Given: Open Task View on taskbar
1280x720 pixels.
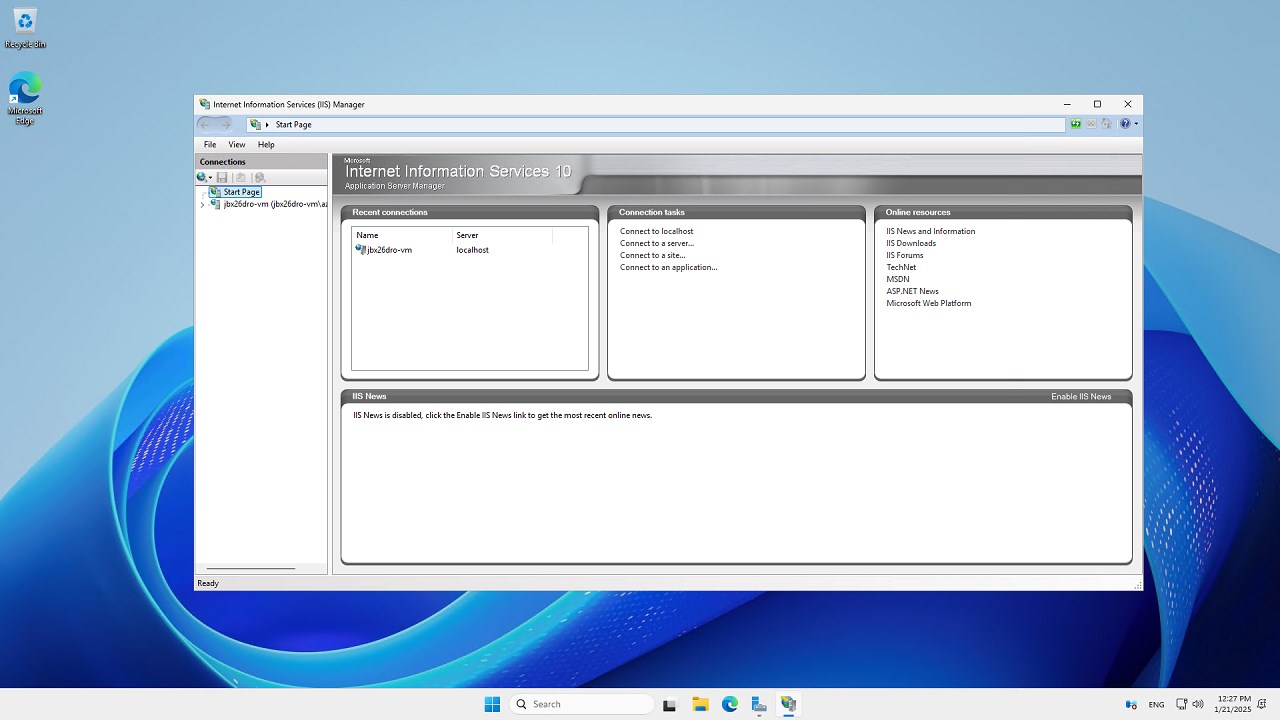Looking at the screenshot, I should (x=670, y=704).
